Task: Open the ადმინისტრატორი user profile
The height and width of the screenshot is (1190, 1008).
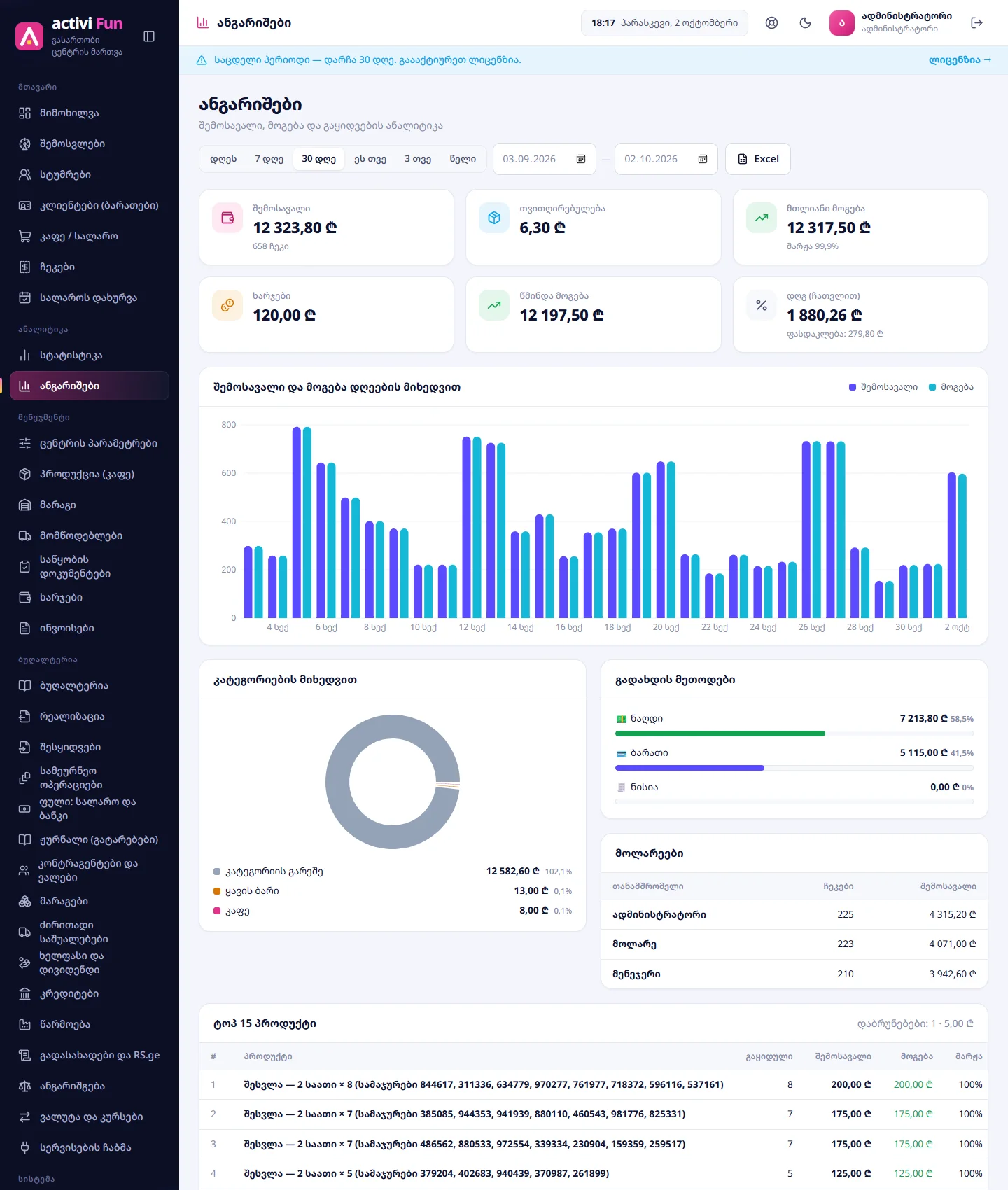Action: (890, 22)
